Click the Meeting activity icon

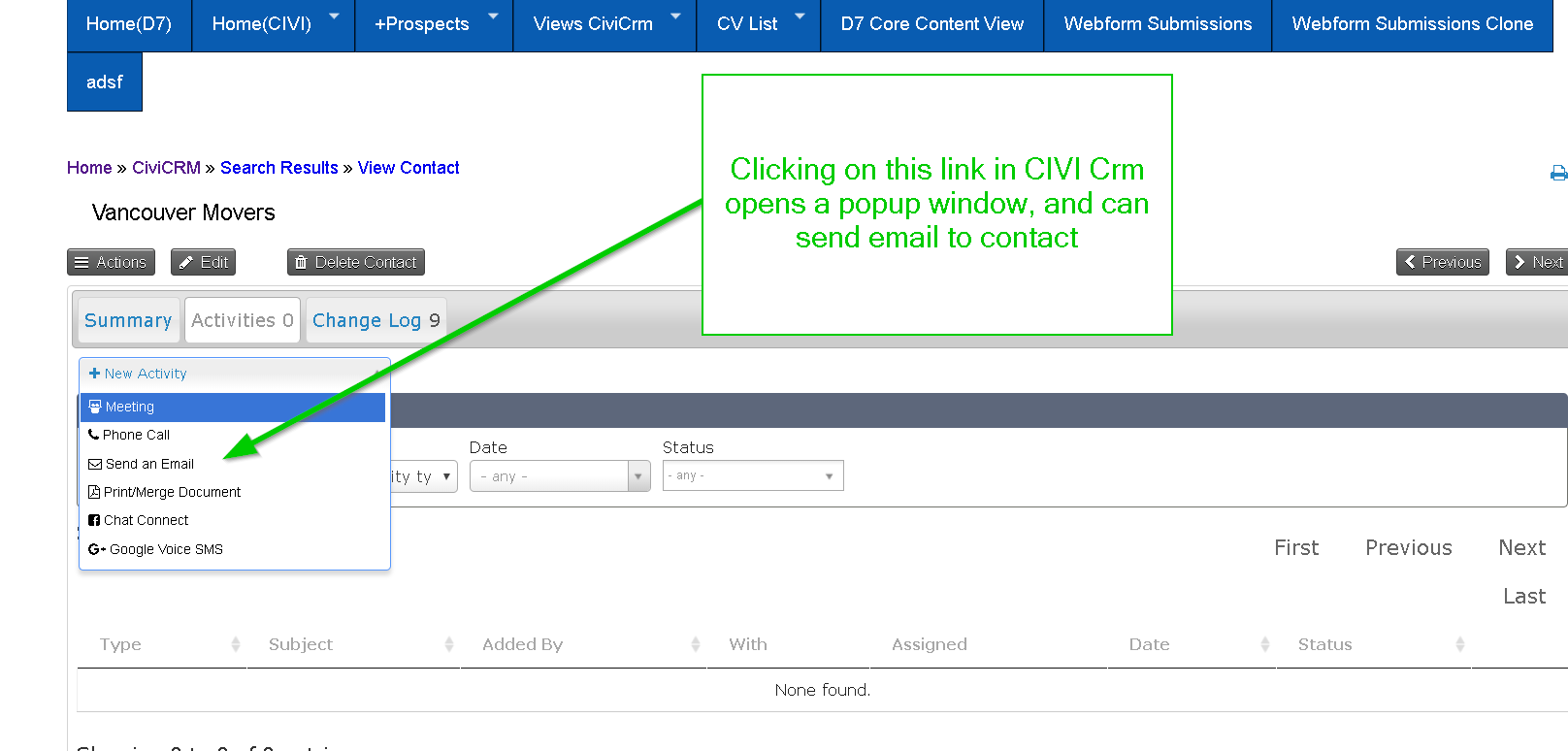pyautogui.click(x=95, y=407)
